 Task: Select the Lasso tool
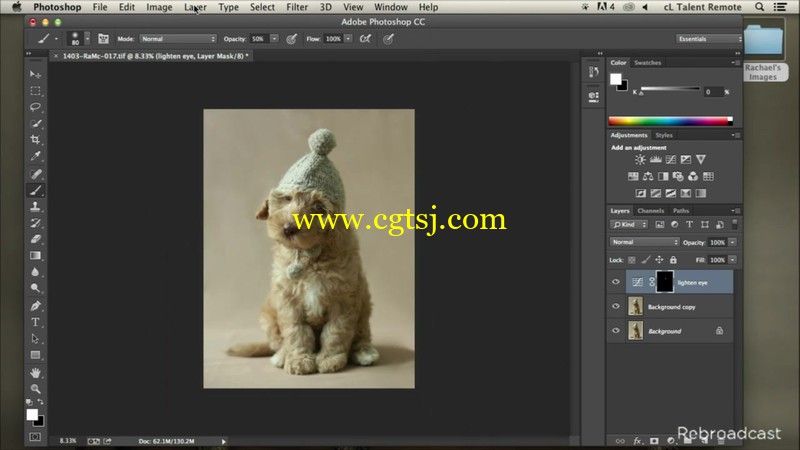click(x=35, y=107)
